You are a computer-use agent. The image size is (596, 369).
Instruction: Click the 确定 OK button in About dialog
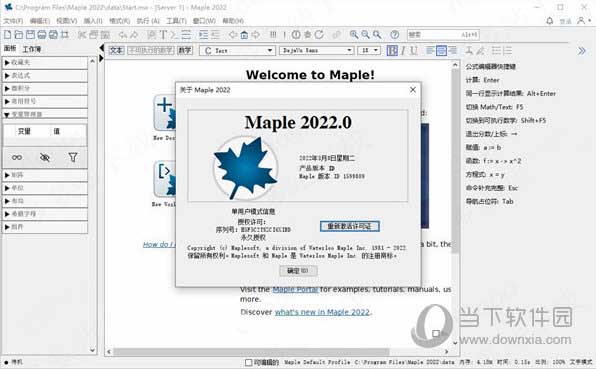[x=298, y=271]
